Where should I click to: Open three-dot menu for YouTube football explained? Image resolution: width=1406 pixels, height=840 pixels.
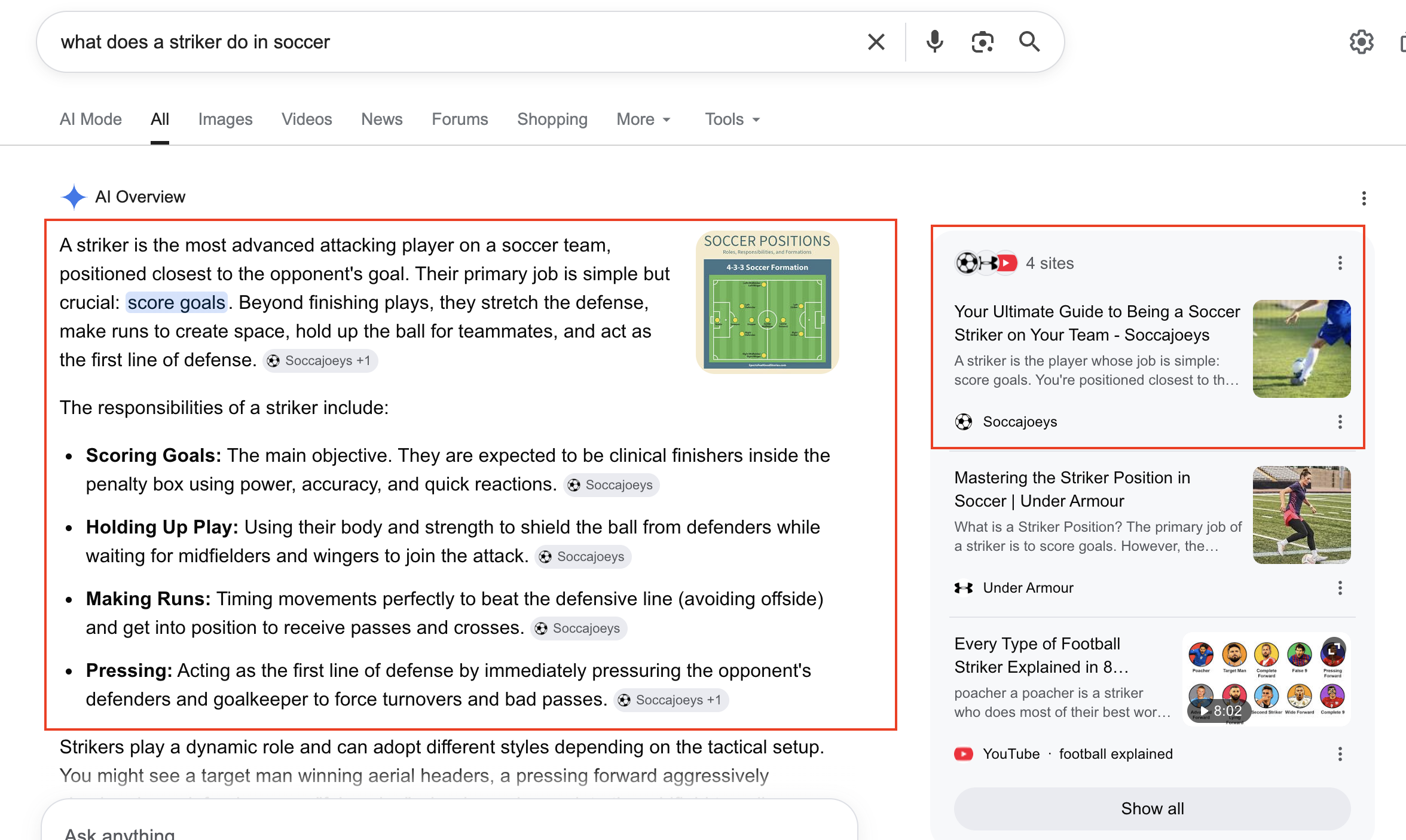click(x=1340, y=754)
